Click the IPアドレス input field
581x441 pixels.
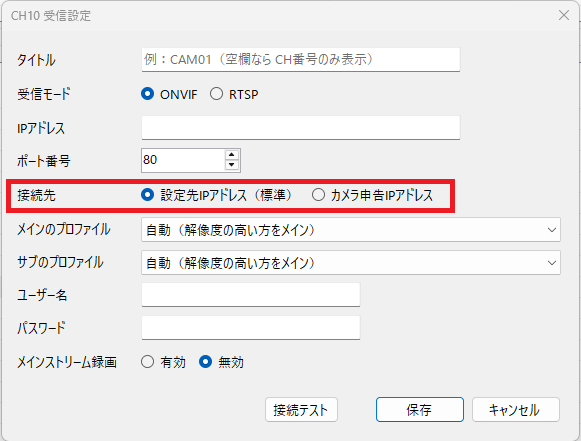(x=301, y=128)
